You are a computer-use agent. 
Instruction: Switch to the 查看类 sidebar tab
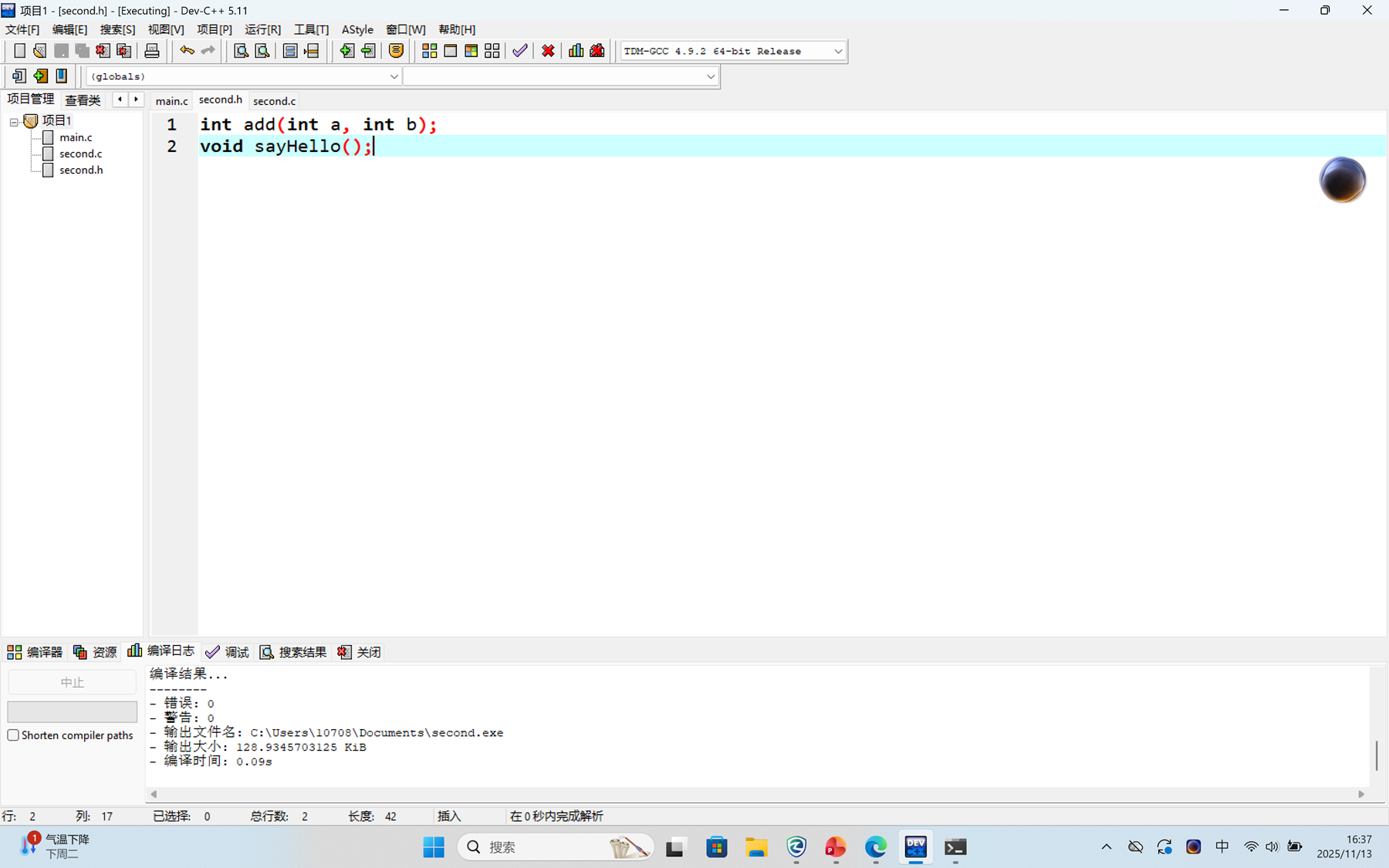(83, 100)
